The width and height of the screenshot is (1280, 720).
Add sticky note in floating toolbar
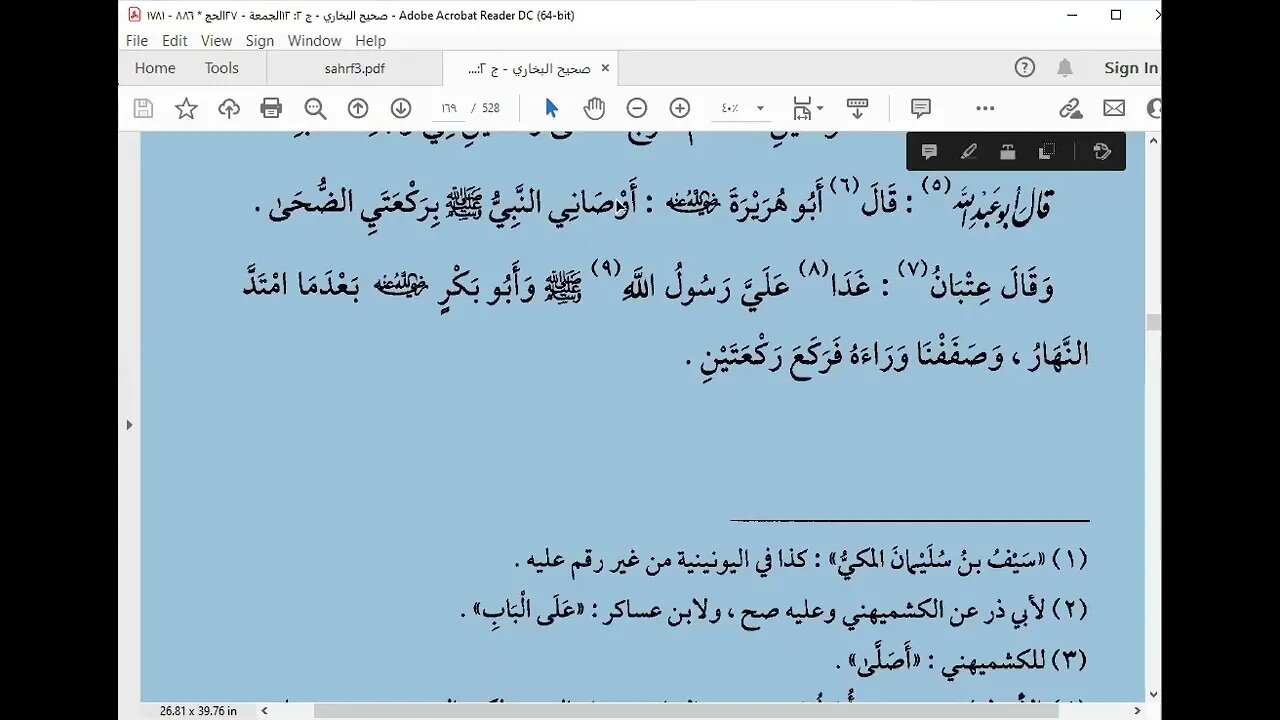click(x=929, y=152)
